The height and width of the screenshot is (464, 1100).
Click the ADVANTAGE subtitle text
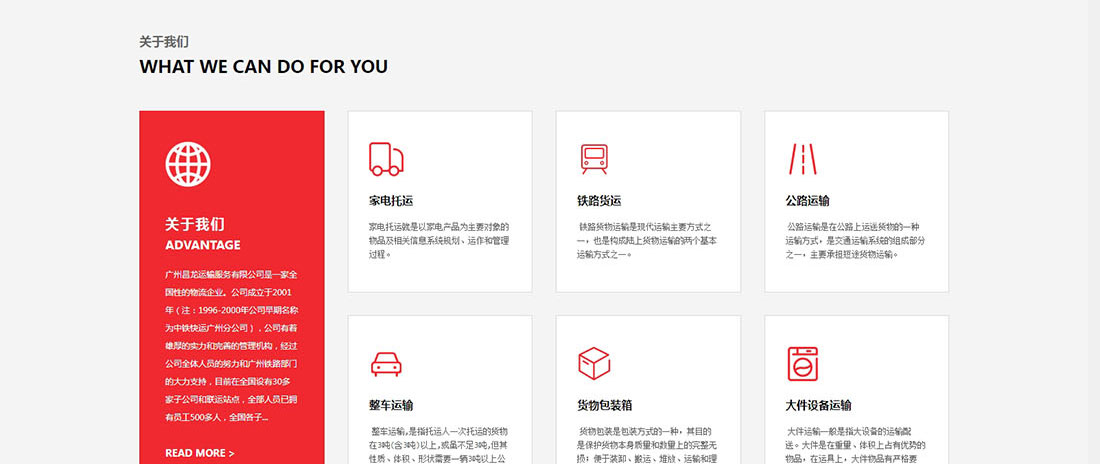pyautogui.click(x=203, y=245)
